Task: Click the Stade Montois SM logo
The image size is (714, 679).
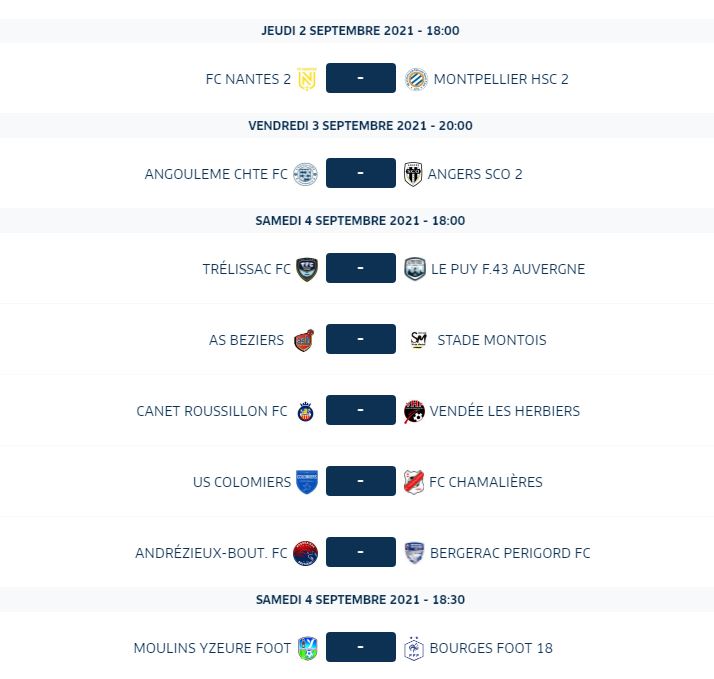Action: pyautogui.click(x=419, y=340)
